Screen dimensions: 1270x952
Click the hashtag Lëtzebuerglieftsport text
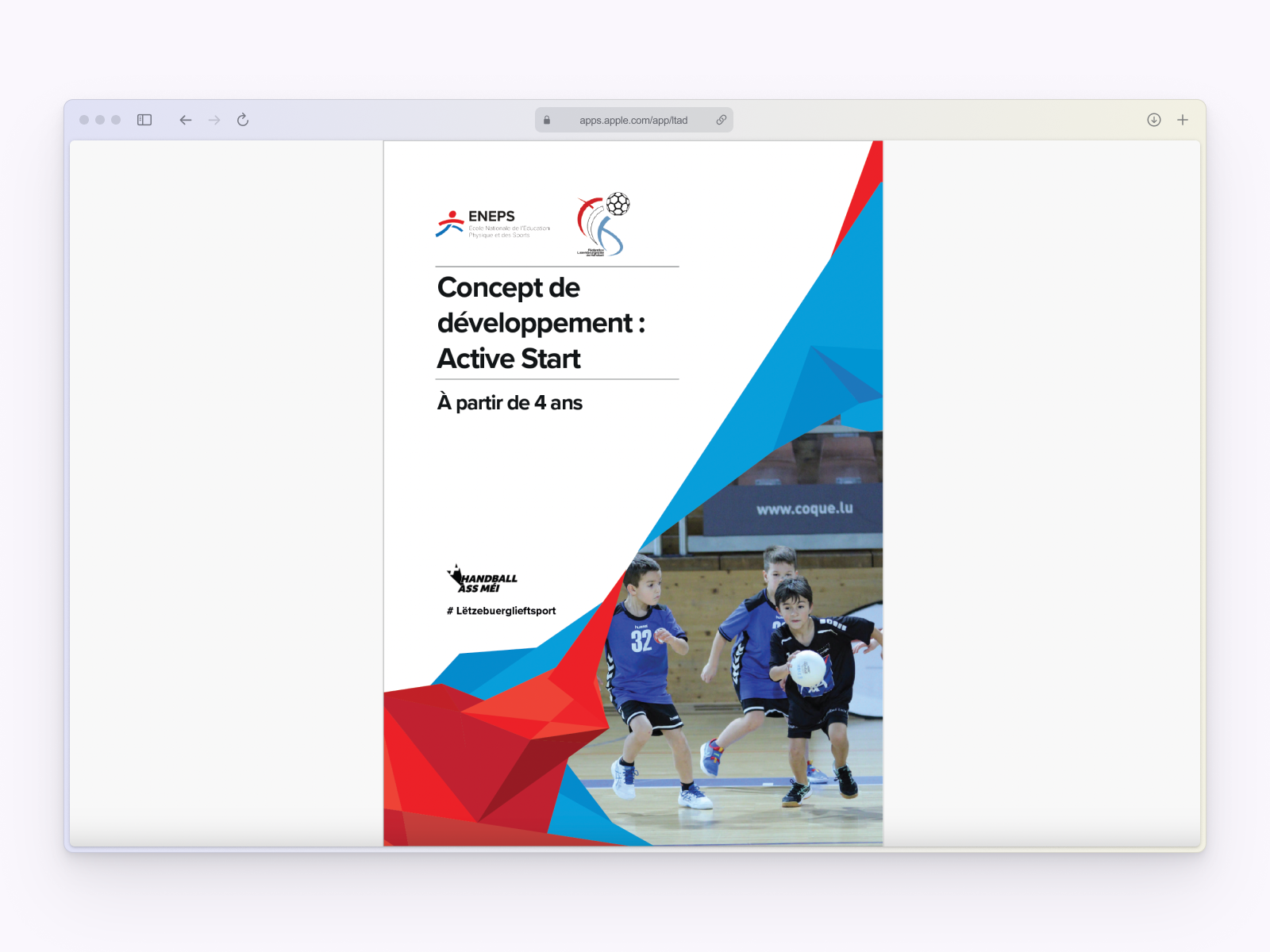500,611
